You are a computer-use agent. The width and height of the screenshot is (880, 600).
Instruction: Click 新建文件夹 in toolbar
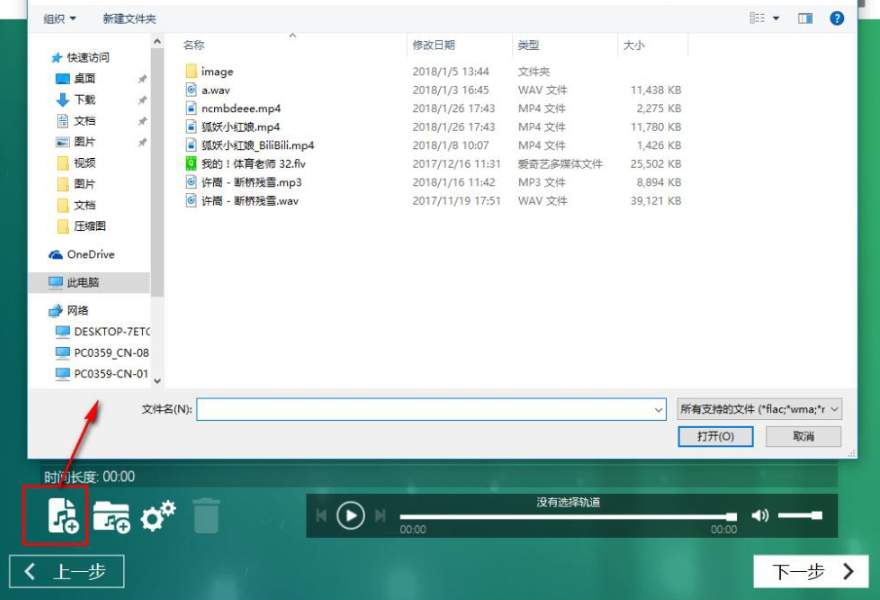pos(129,18)
